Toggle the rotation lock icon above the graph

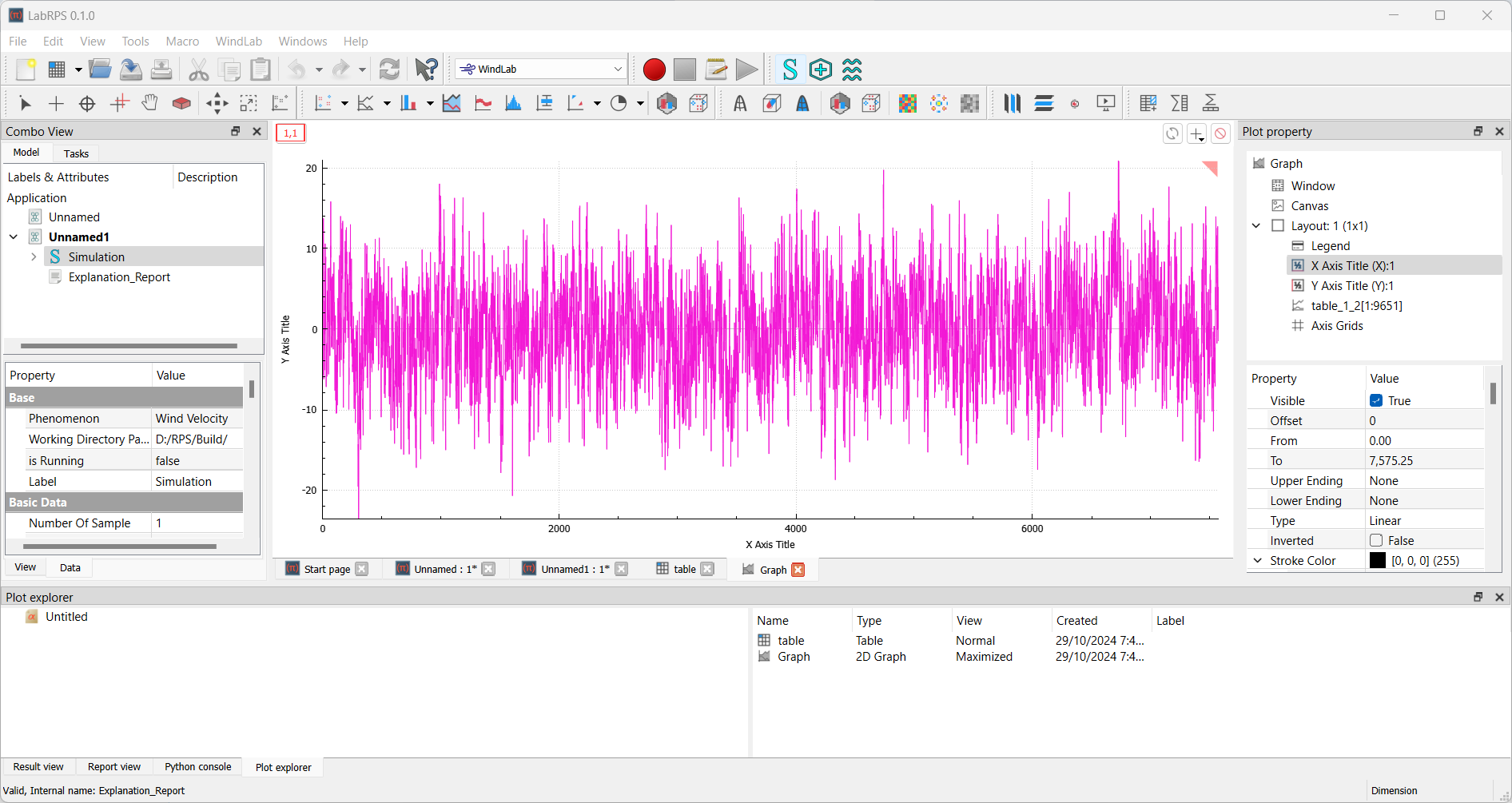click(x=1172, y=133)
